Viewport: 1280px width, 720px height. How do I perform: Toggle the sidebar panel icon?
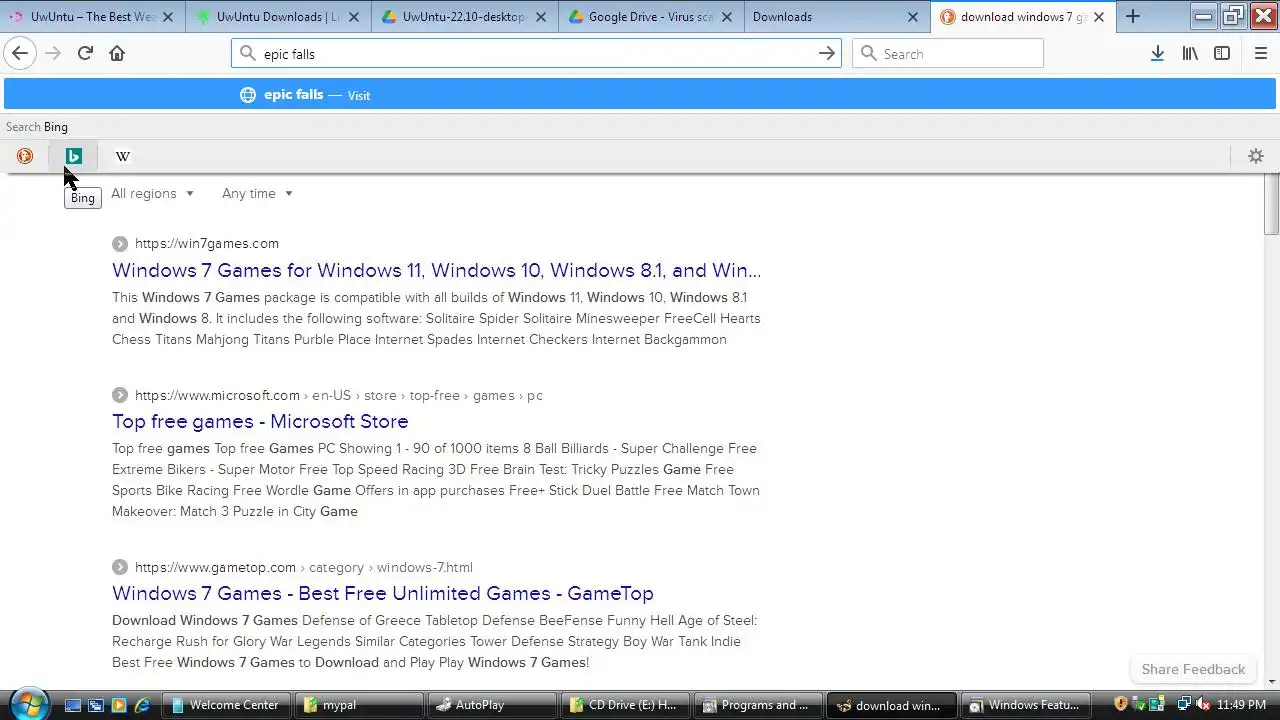pos(1222,53)
